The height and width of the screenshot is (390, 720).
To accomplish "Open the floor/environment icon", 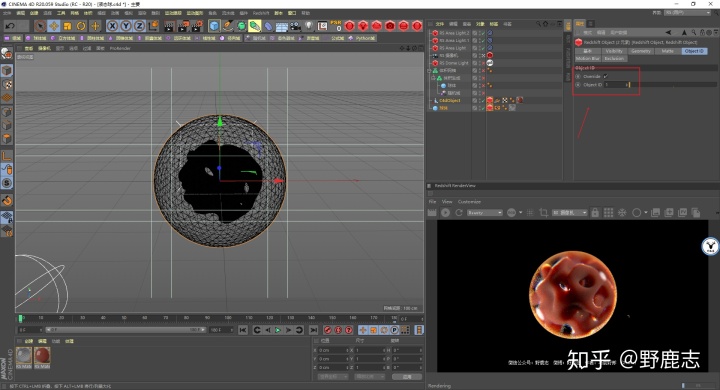I will click(x=281, y=26).
